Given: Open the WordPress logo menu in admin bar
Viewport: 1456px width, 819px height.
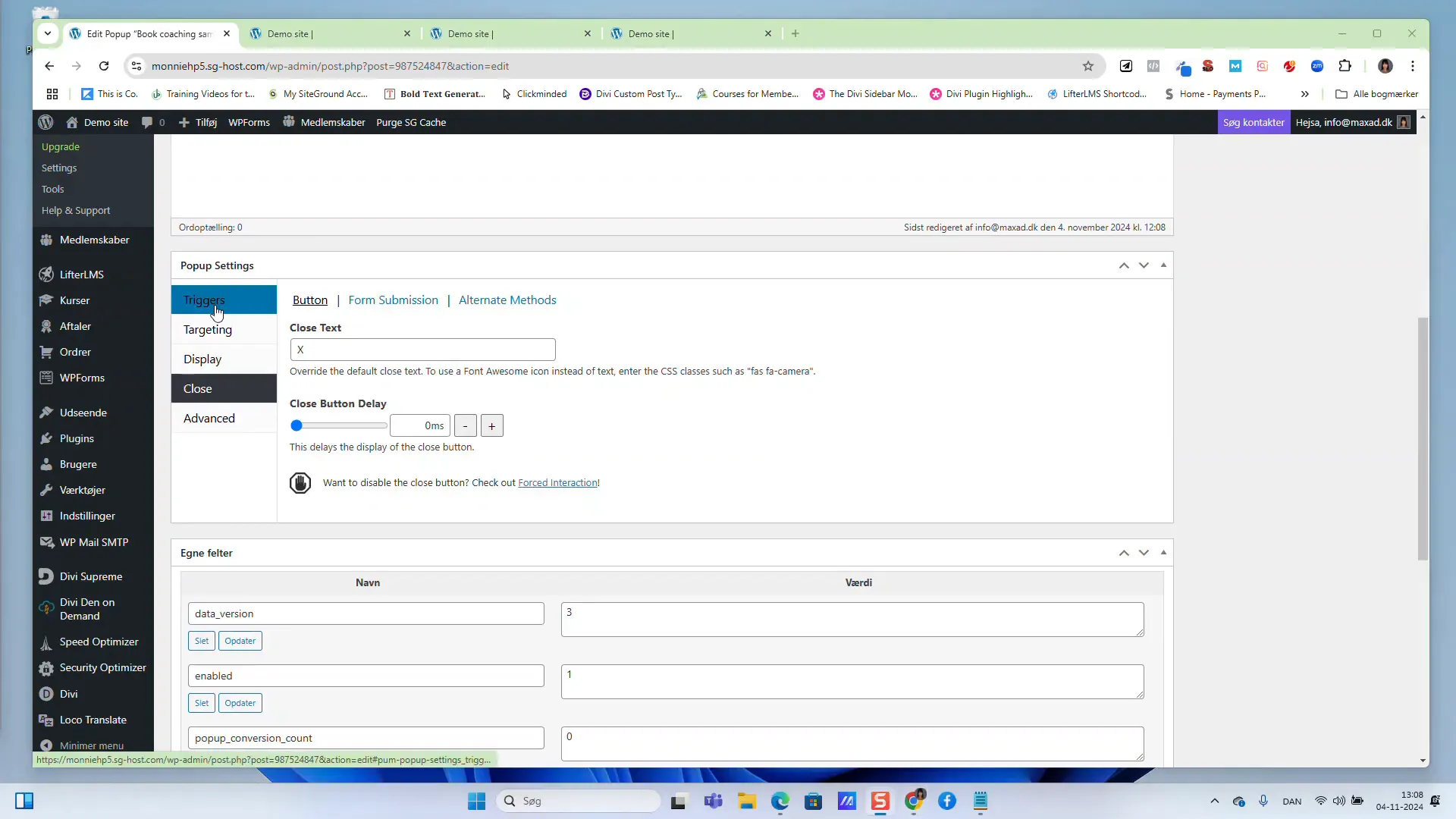Looking at the screenshot, I should pos(45,122).
